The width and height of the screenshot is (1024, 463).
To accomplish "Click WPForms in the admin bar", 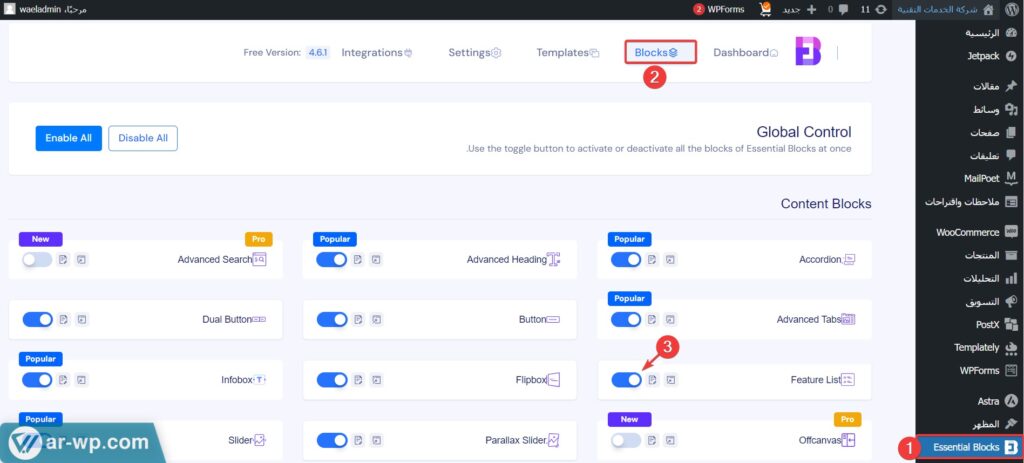I will (719, 9).
